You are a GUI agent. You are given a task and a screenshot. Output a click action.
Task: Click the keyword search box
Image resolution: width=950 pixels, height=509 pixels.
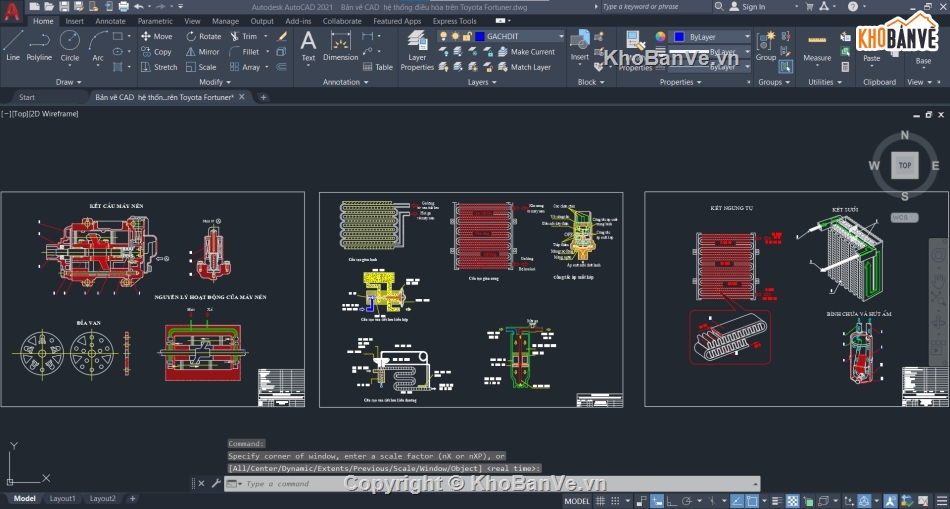coord(656,7)
